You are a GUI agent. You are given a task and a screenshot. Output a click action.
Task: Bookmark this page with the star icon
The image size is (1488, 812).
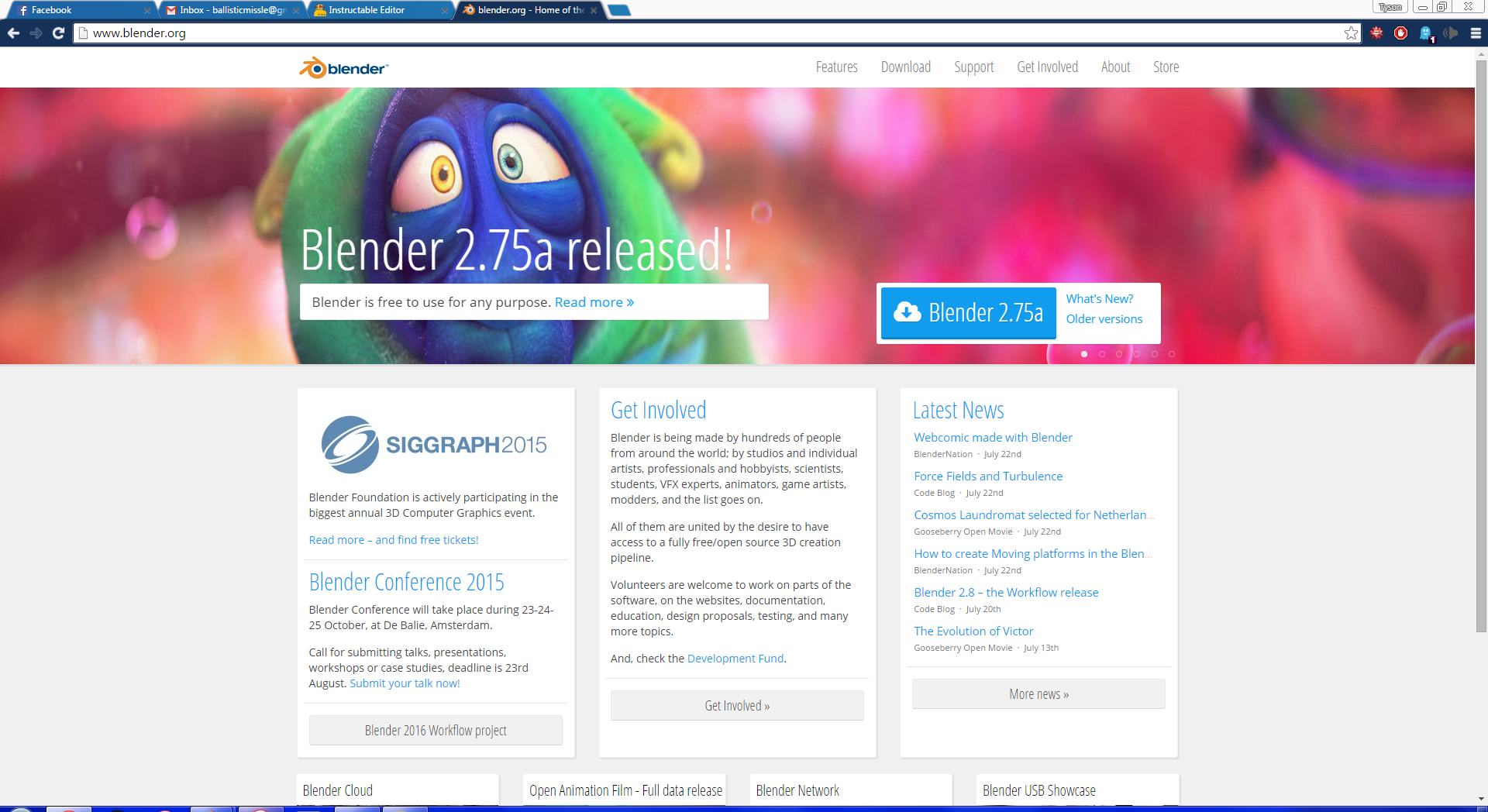pos(1351,33)
